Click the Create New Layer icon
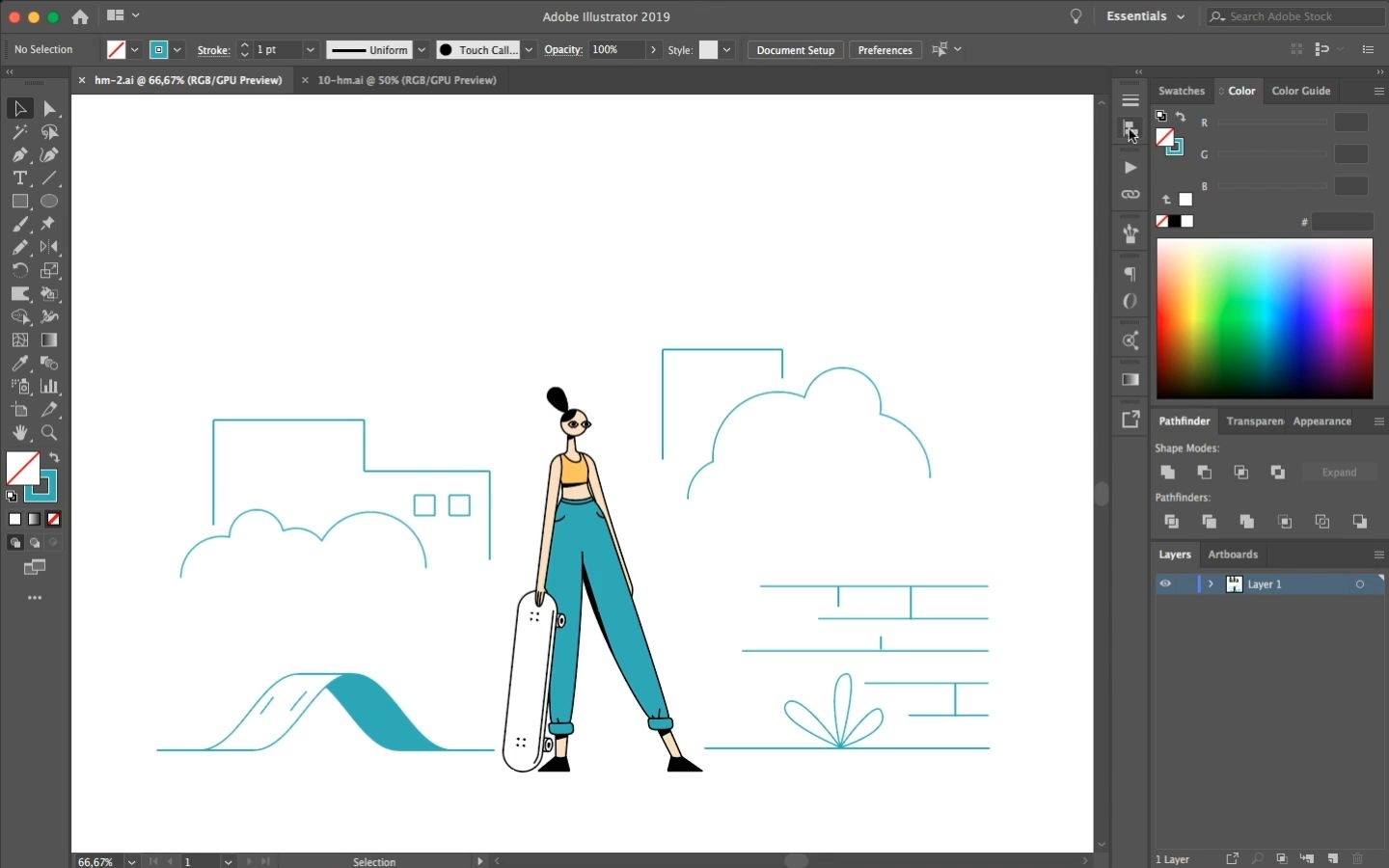1389x868 pixels. 1333,859
